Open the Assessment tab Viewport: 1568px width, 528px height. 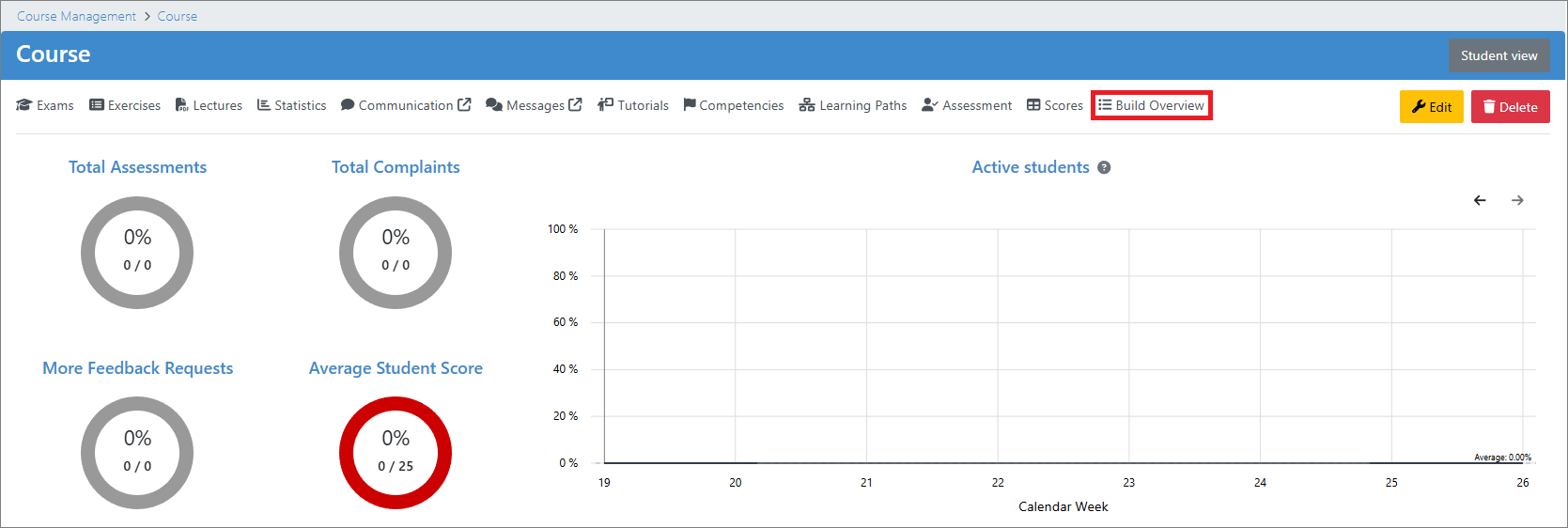click(x=967, y=105)
